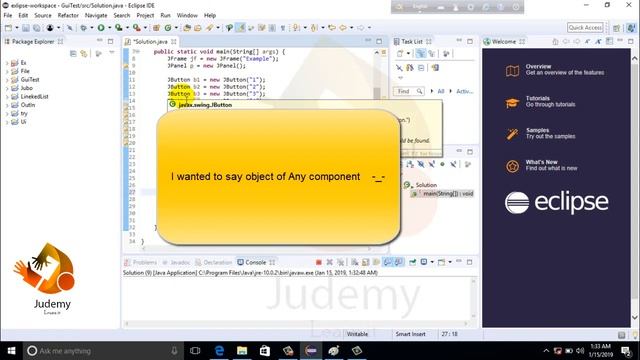Click Remove Launch gray X in Console
Screen dimensions: 640x360
[x=329, y=262]
